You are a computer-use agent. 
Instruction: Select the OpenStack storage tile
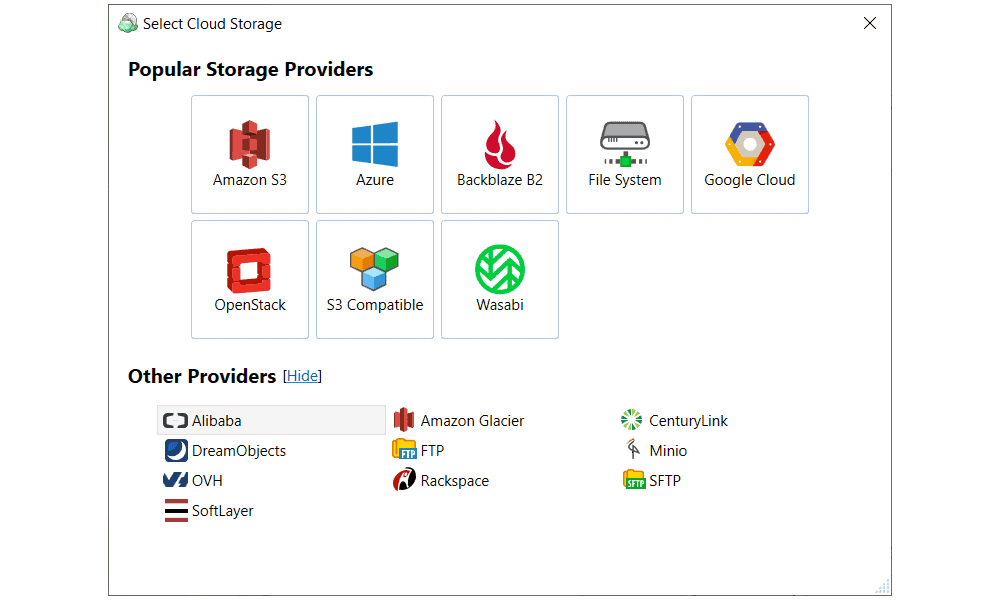pyautogui.click(x=249, y=279)
